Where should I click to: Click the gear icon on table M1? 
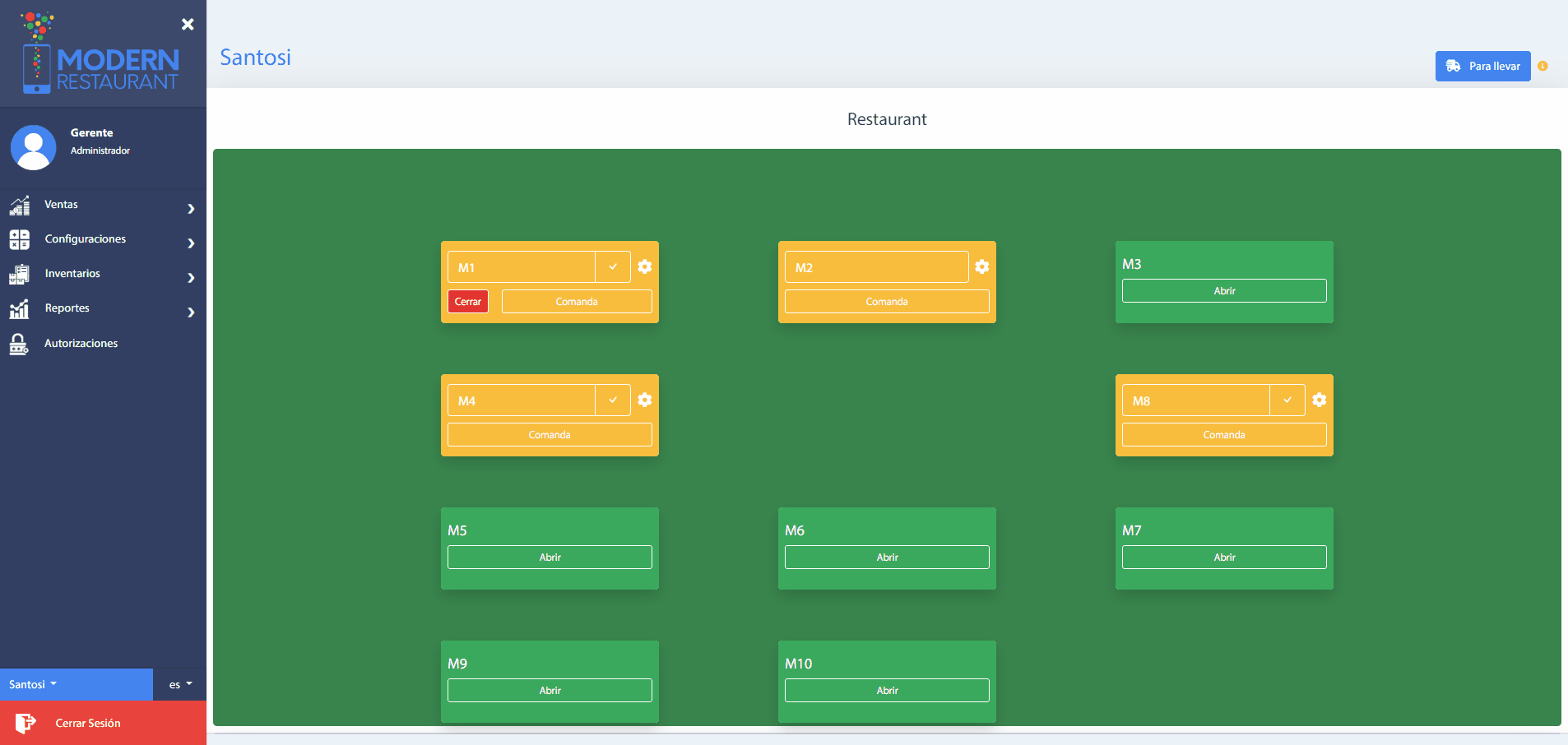644,266
